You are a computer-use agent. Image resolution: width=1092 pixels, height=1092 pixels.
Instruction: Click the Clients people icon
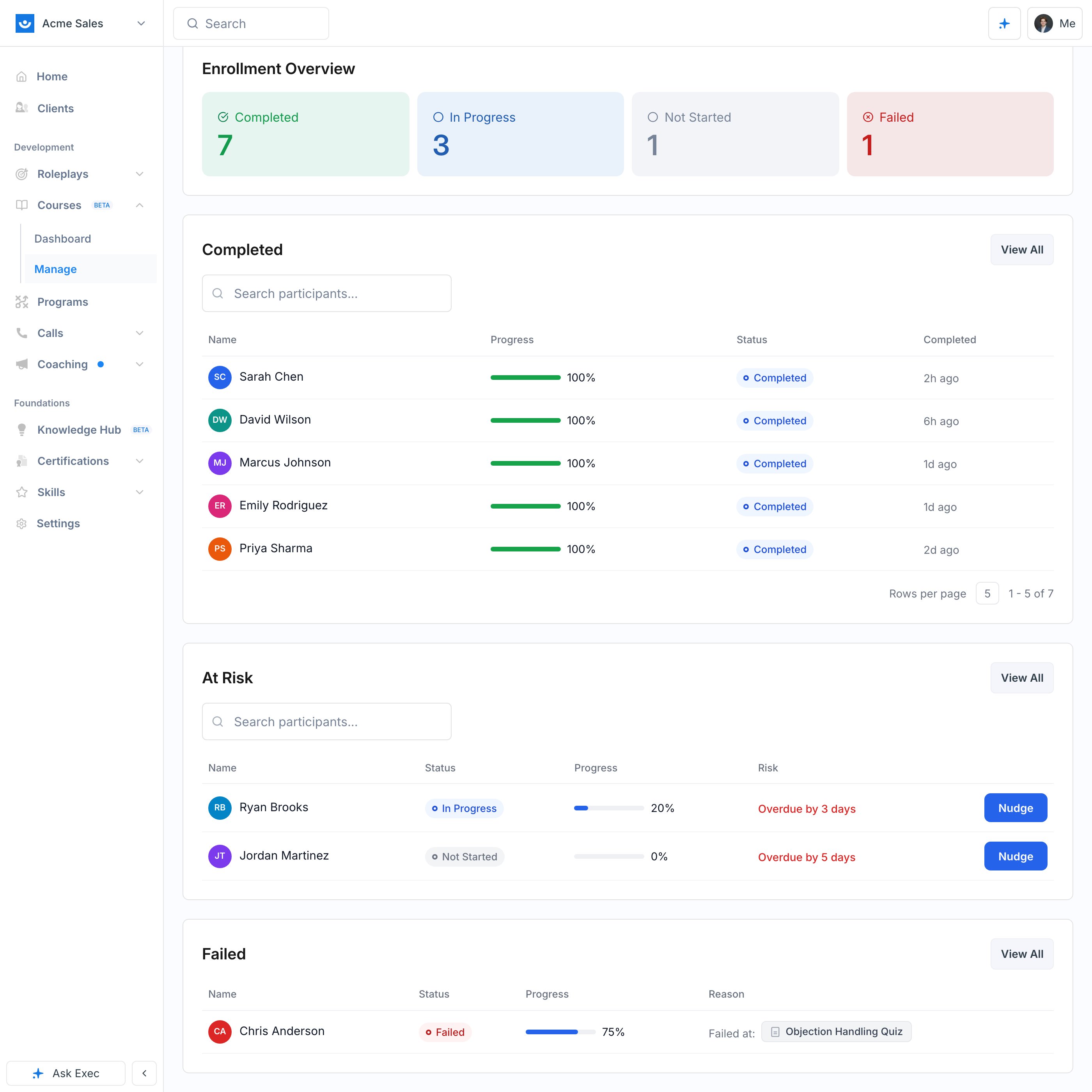(21, 108)
